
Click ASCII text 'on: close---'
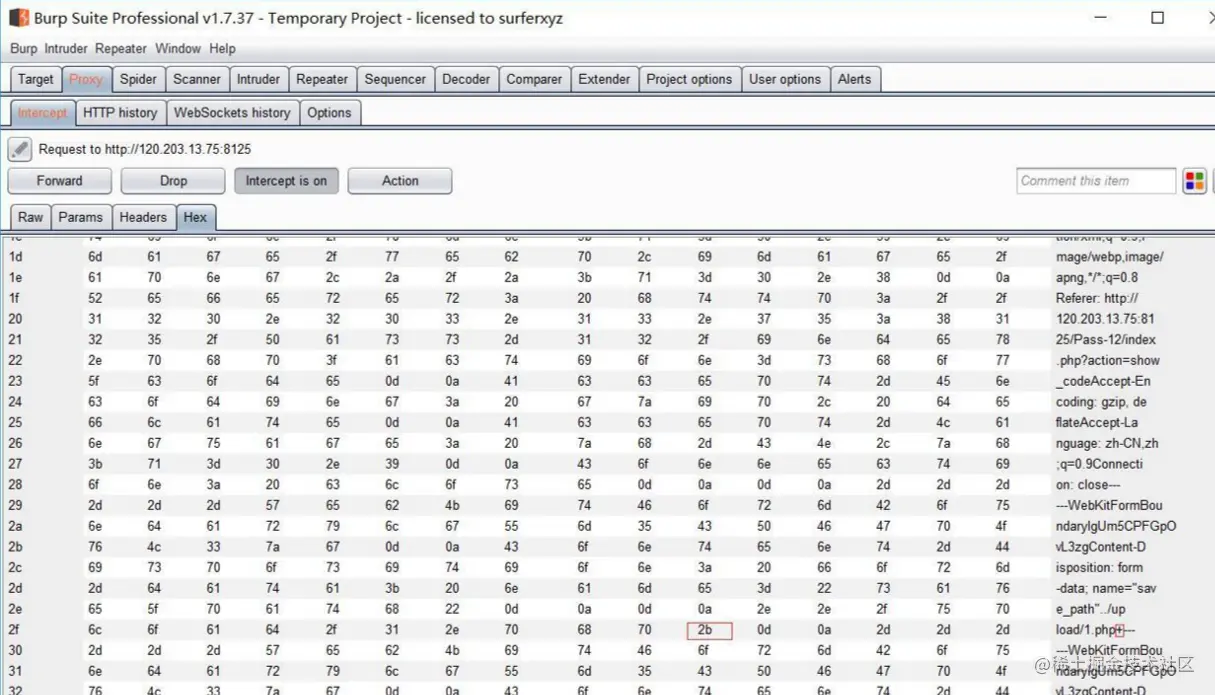pos(1089,484)
